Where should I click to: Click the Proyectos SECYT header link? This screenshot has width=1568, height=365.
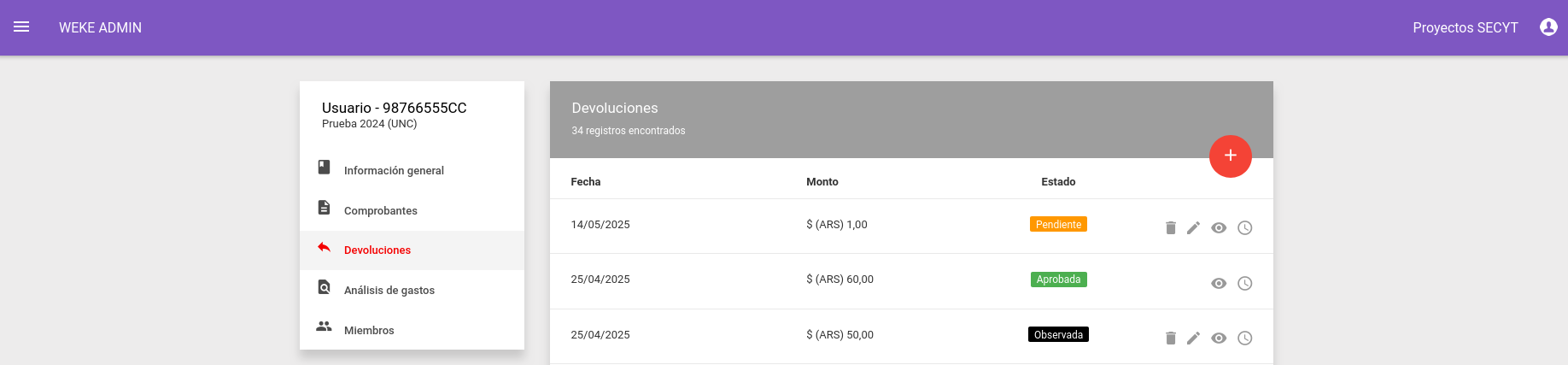pyautogui.click(x=1466, y=27)
